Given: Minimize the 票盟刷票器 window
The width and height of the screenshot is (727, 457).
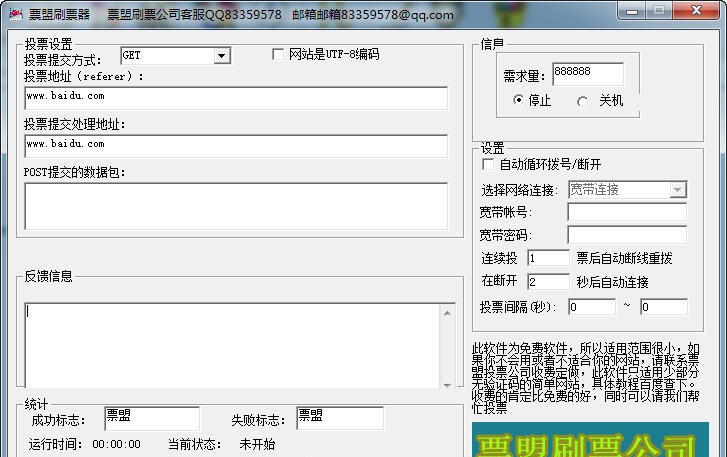Looking at the screenshot, I should (632, 11).
